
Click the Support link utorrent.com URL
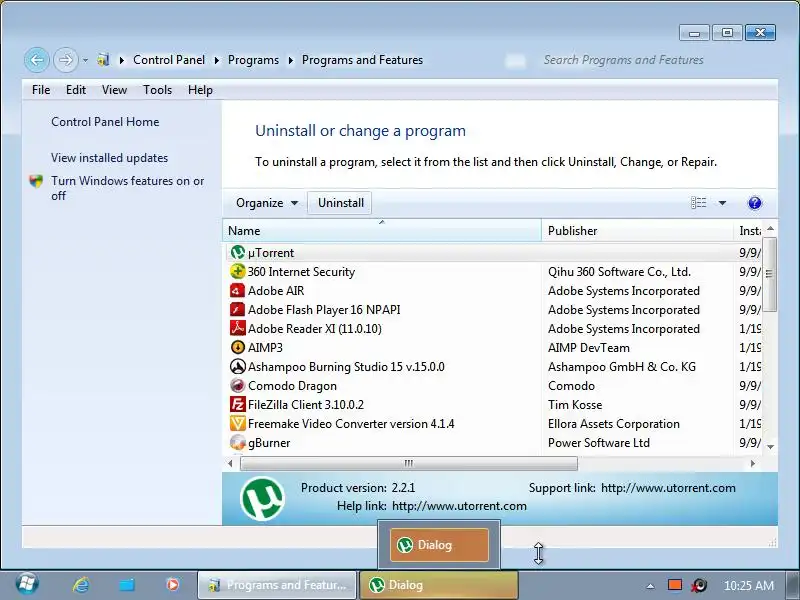(668, 488)
